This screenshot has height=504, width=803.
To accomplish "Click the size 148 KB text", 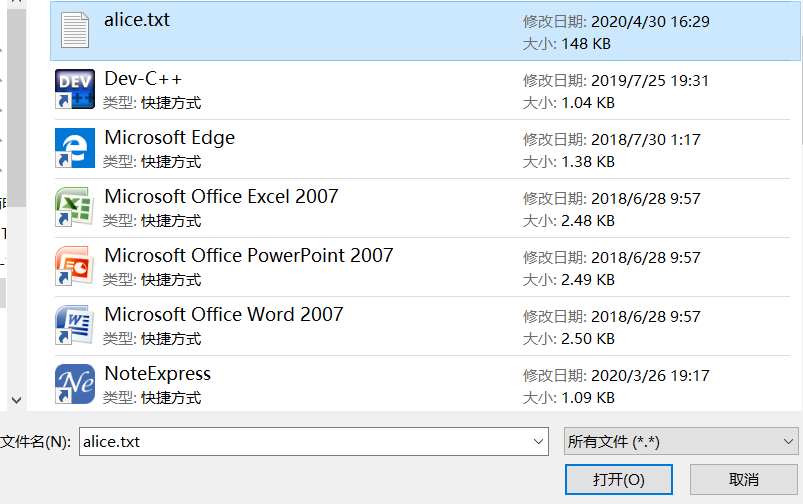I will [586, 44].
